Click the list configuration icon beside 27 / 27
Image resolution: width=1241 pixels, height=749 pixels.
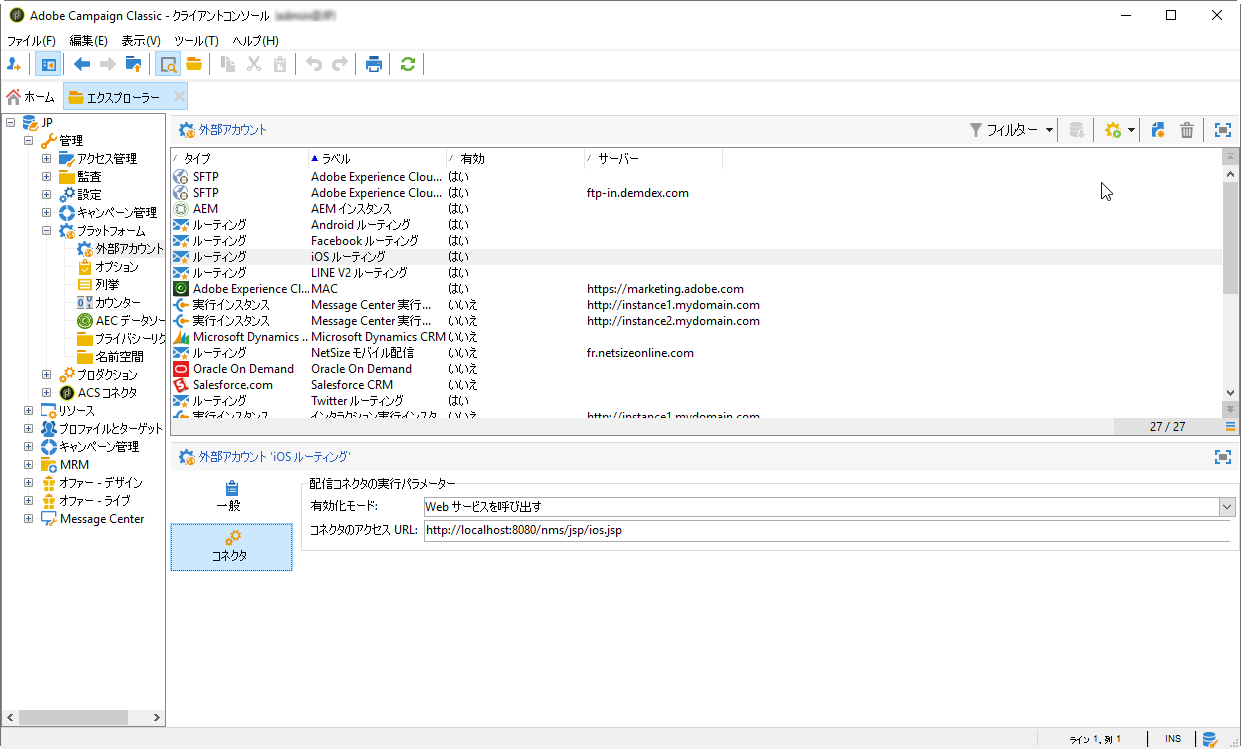1230,427
